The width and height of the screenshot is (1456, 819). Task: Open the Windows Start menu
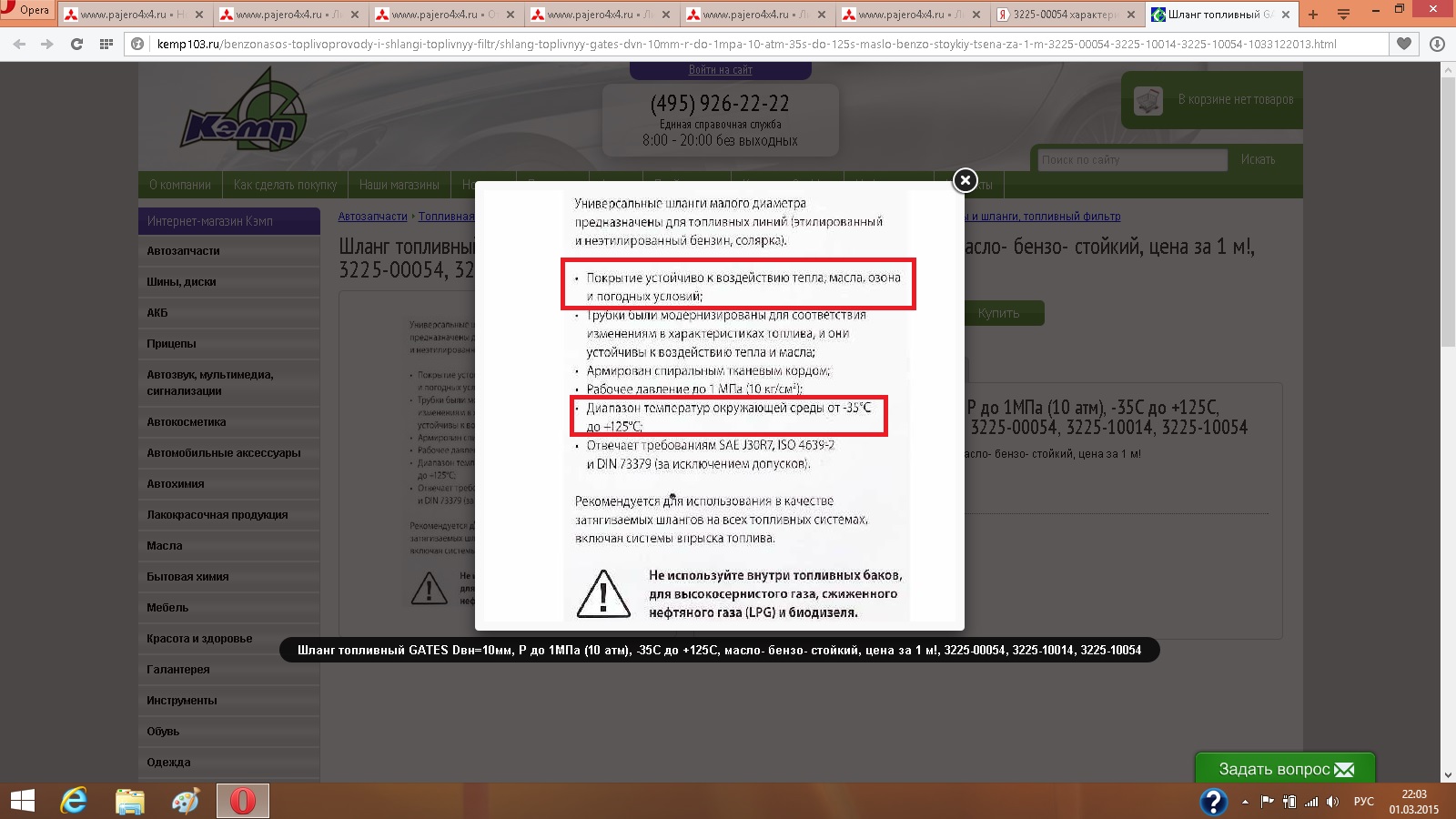pos(22,801)
